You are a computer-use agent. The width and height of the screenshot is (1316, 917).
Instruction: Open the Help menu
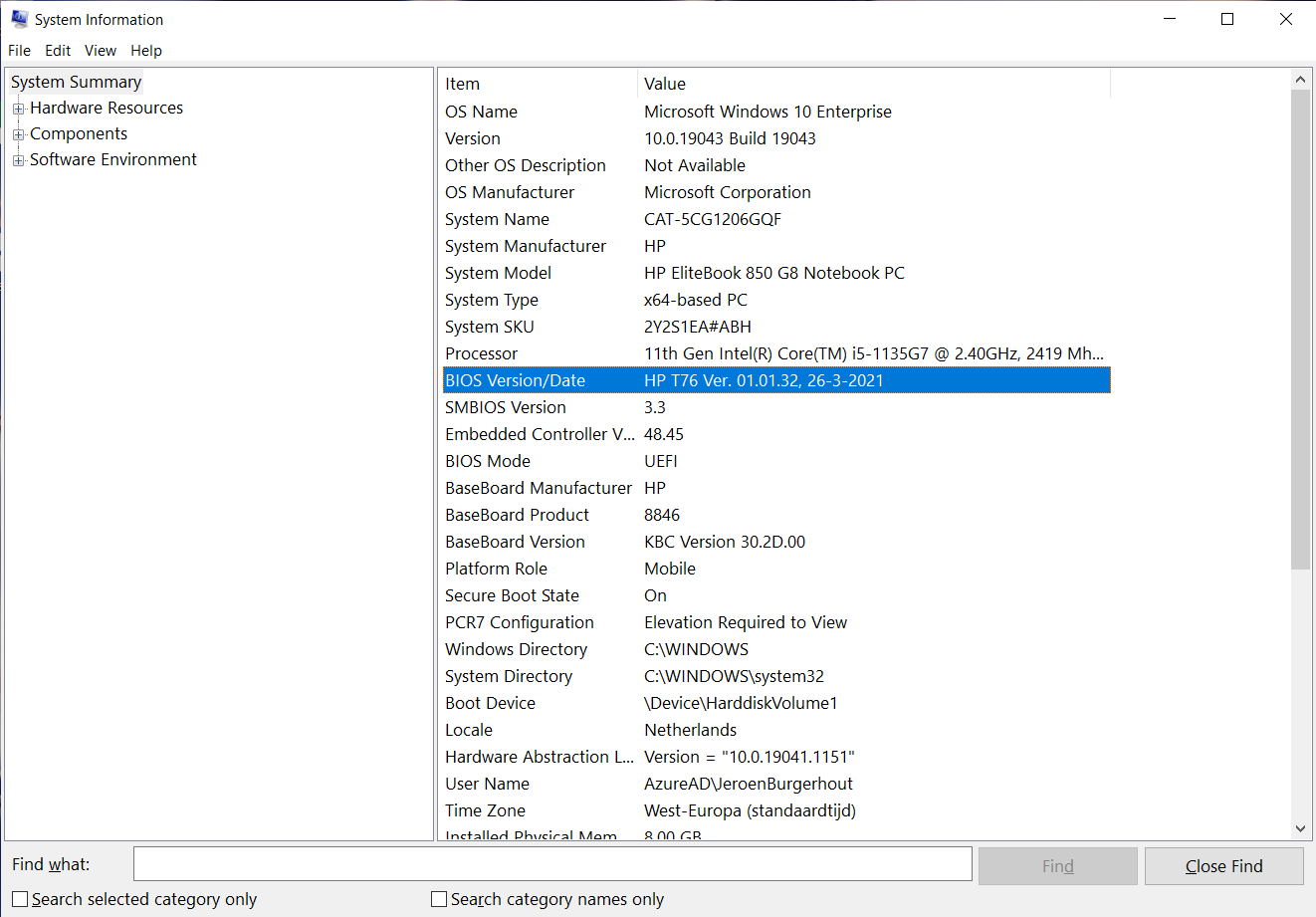point(145,51)
